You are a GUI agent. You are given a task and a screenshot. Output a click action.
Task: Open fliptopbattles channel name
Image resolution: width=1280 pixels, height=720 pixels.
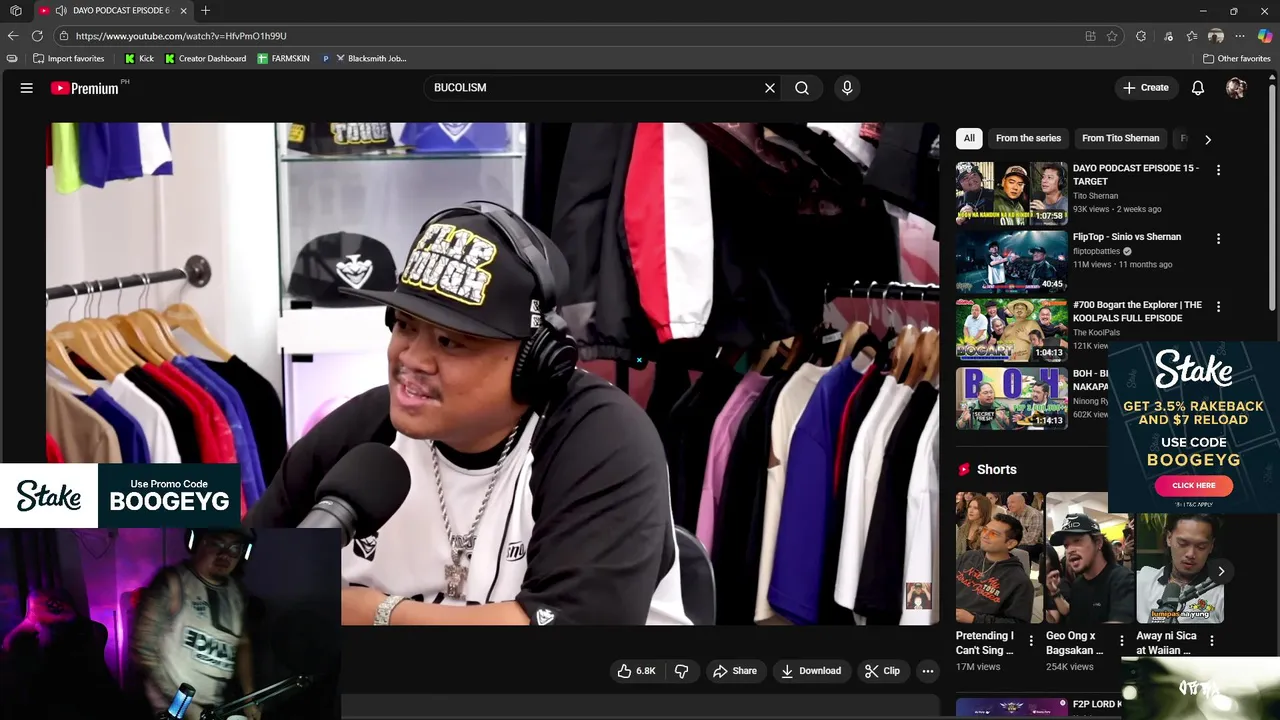(1097, 251)
